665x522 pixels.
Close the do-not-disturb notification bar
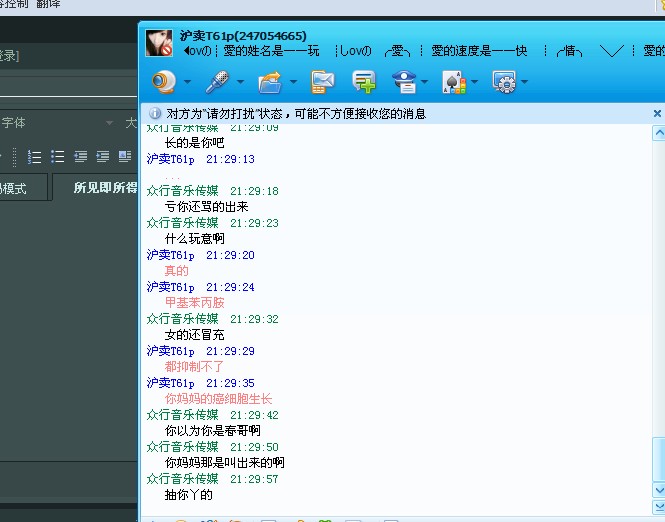657,114
